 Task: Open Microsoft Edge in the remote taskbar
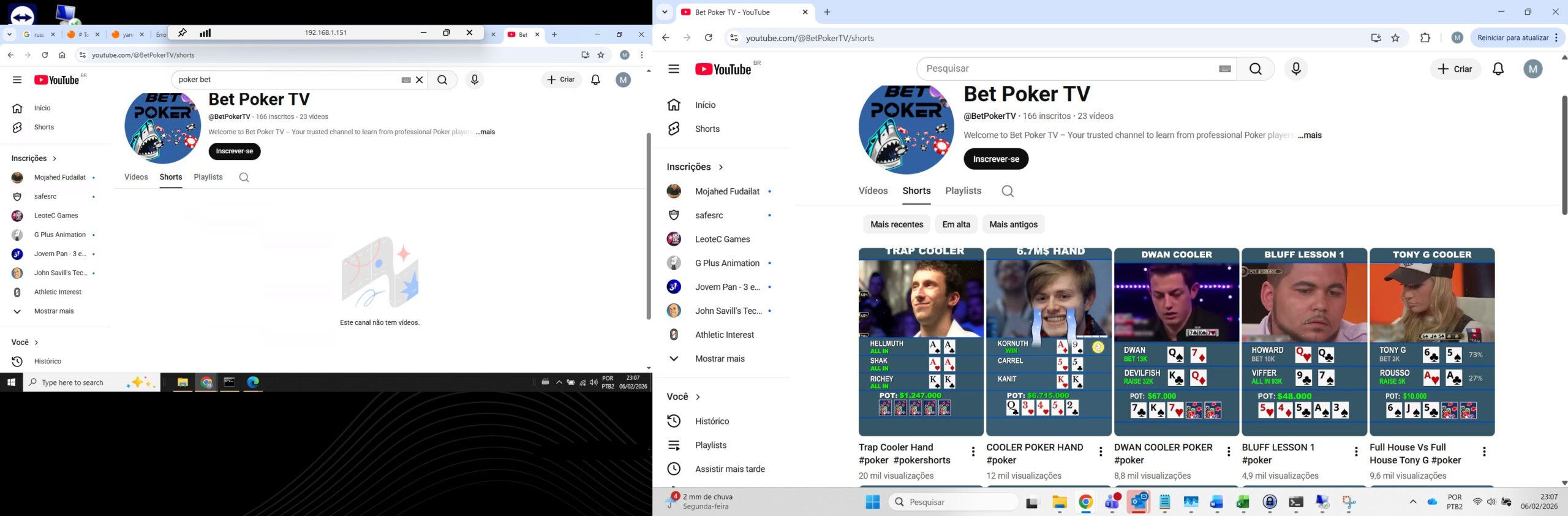tap(253, 382)
